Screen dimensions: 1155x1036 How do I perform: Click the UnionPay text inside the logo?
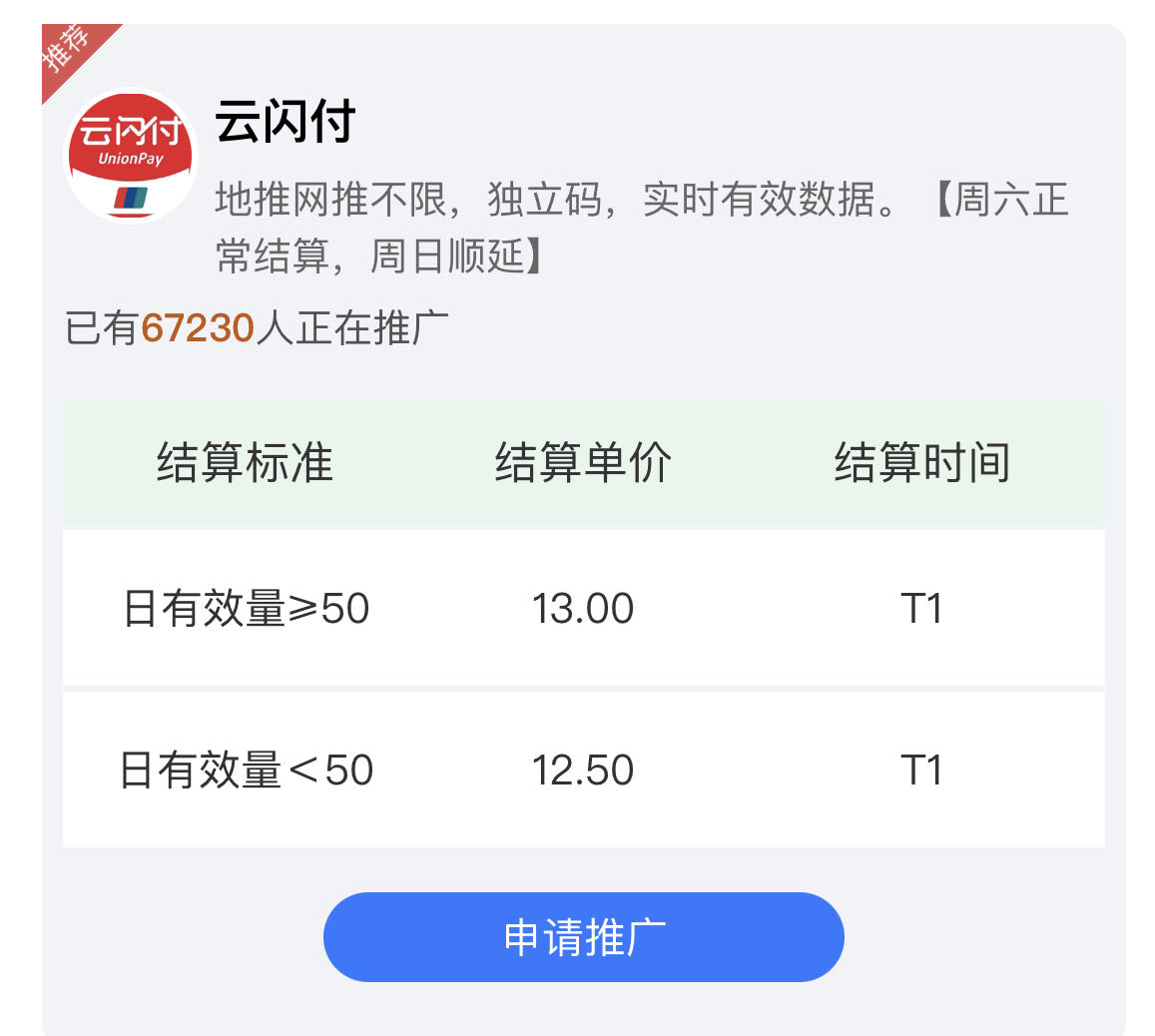click(x=131, y=159)
